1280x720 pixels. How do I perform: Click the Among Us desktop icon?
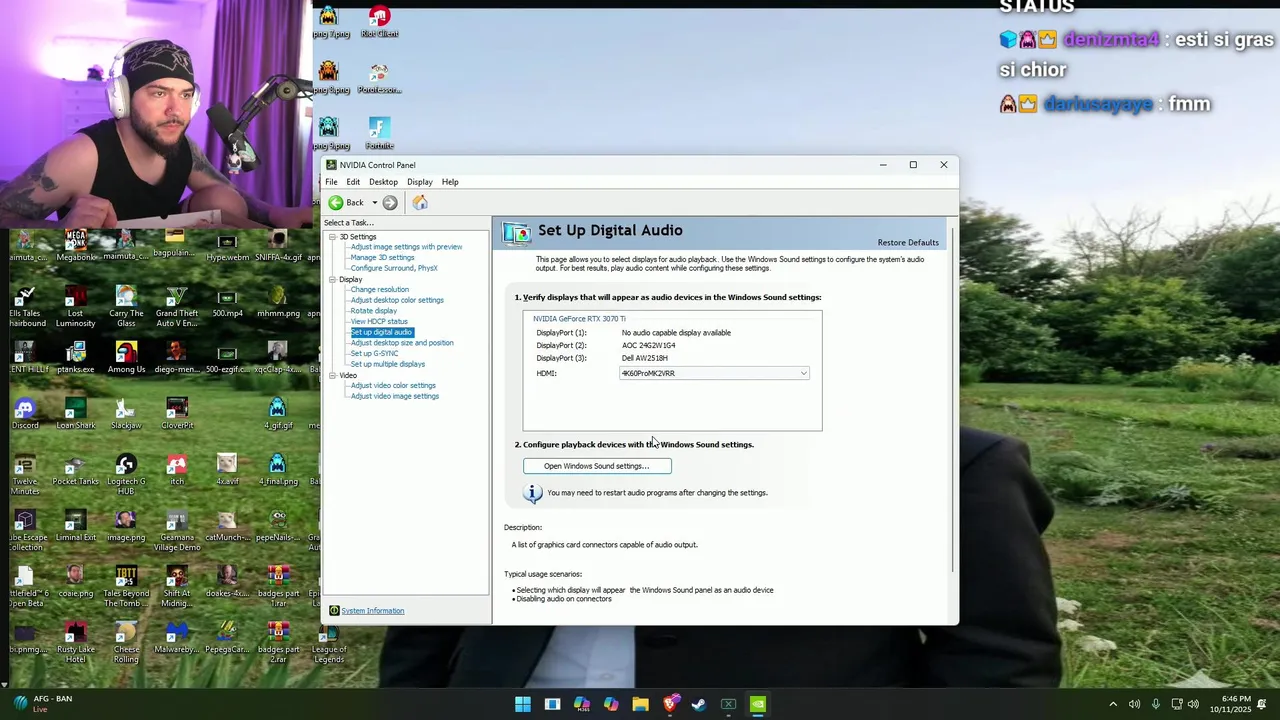pyautogui.click(x=126, y=358)
